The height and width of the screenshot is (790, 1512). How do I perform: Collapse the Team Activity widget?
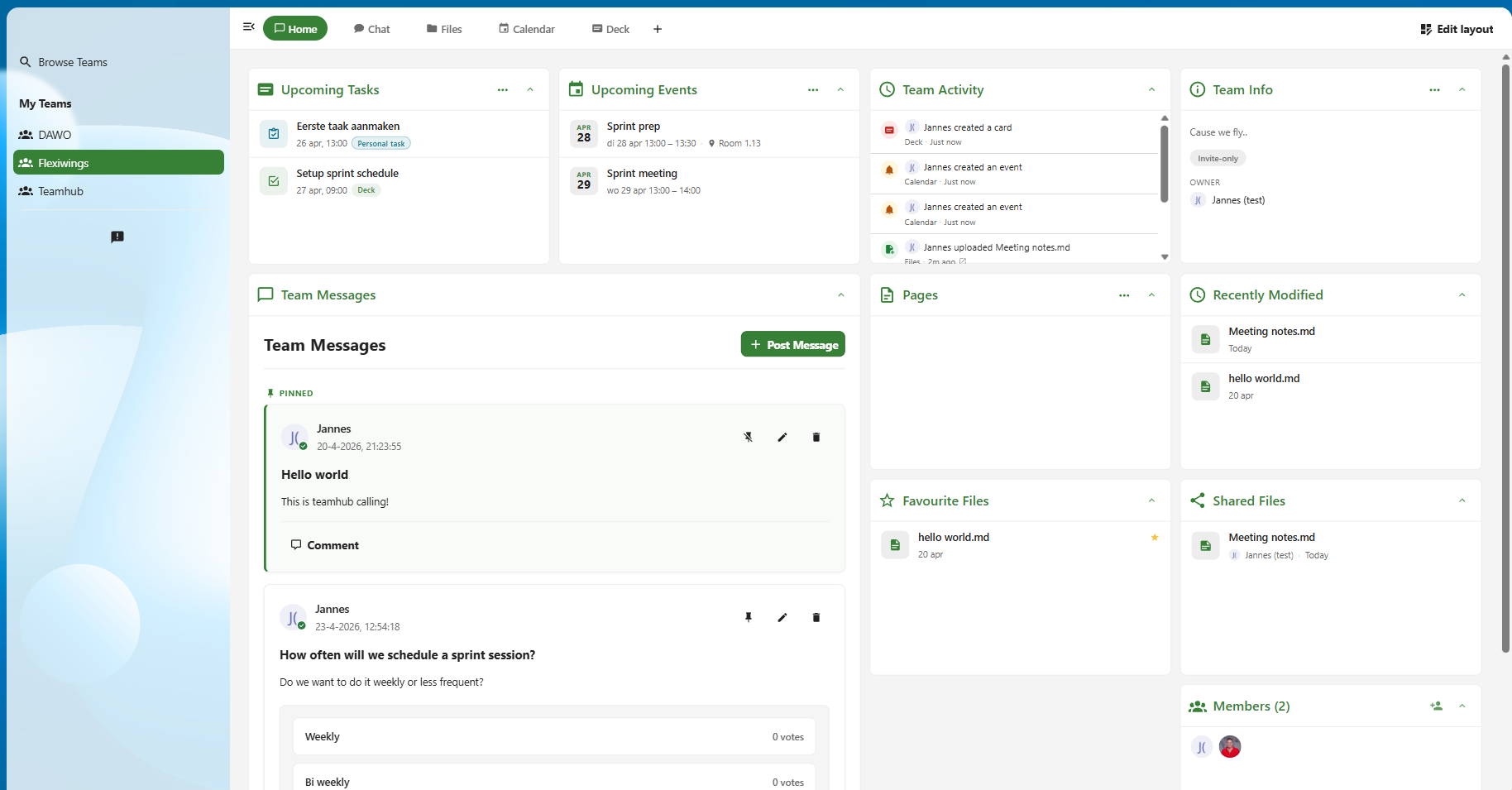pyautogui.click(x=1151, y=89)
